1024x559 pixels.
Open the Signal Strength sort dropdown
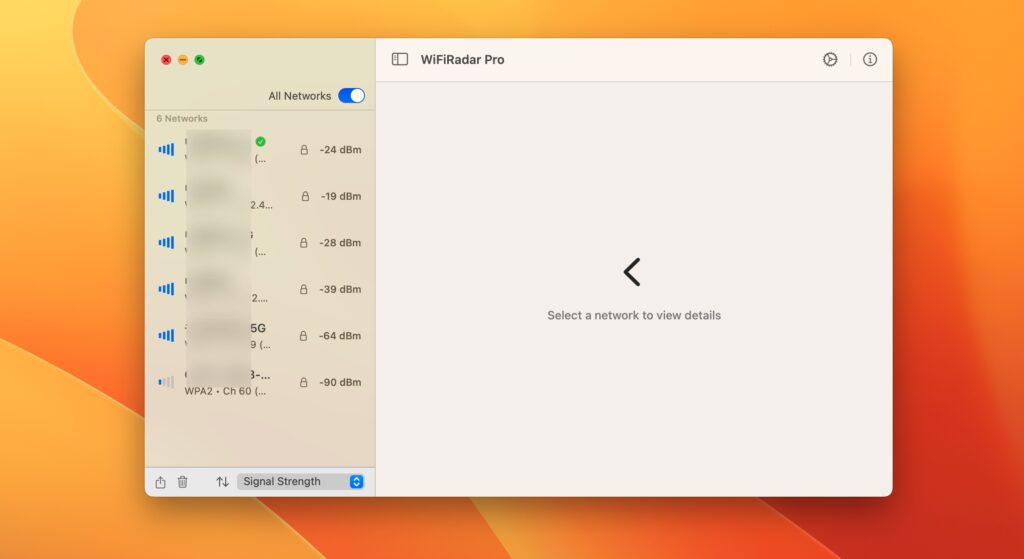(x=300, y=482)
